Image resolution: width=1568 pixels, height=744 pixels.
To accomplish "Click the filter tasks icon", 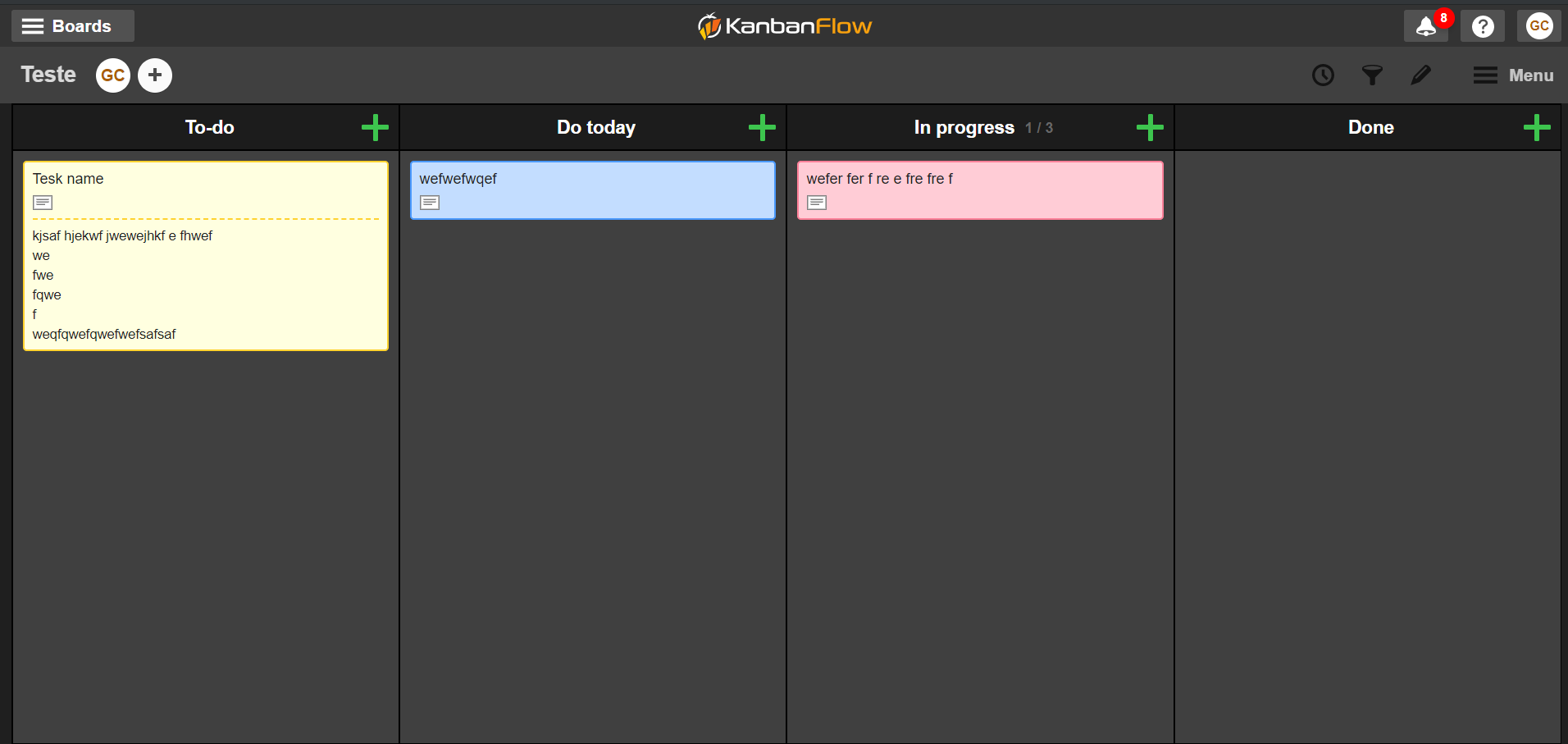I will point(1372,75).
